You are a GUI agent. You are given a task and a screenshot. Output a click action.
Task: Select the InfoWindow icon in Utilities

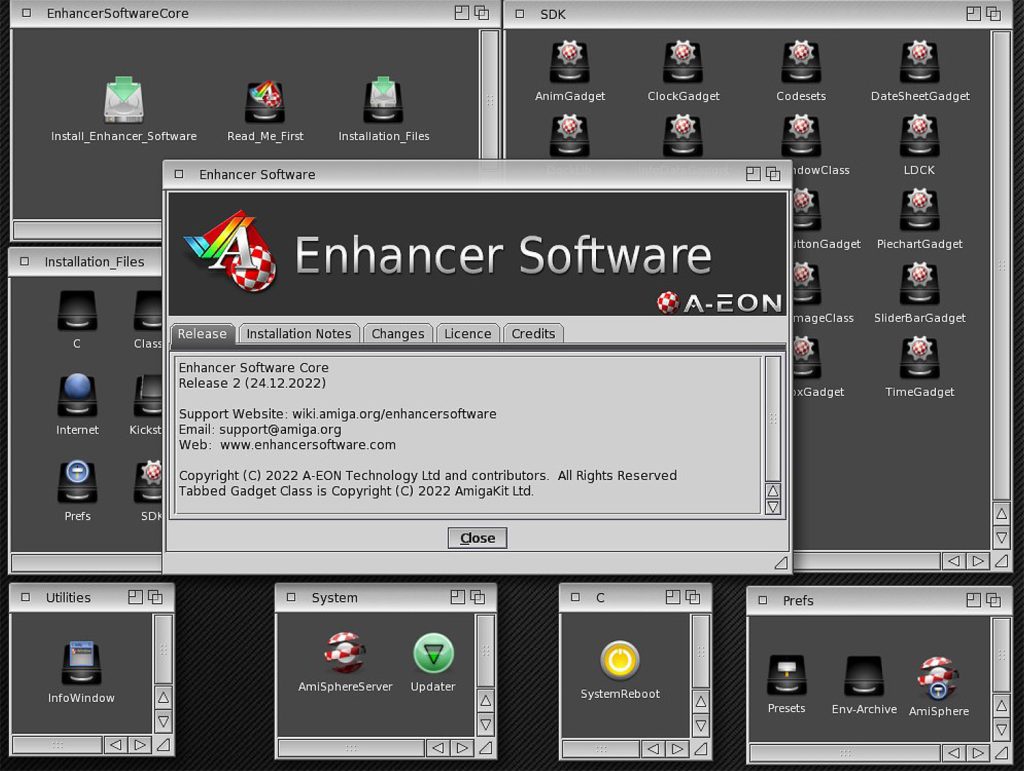point(81,663)
